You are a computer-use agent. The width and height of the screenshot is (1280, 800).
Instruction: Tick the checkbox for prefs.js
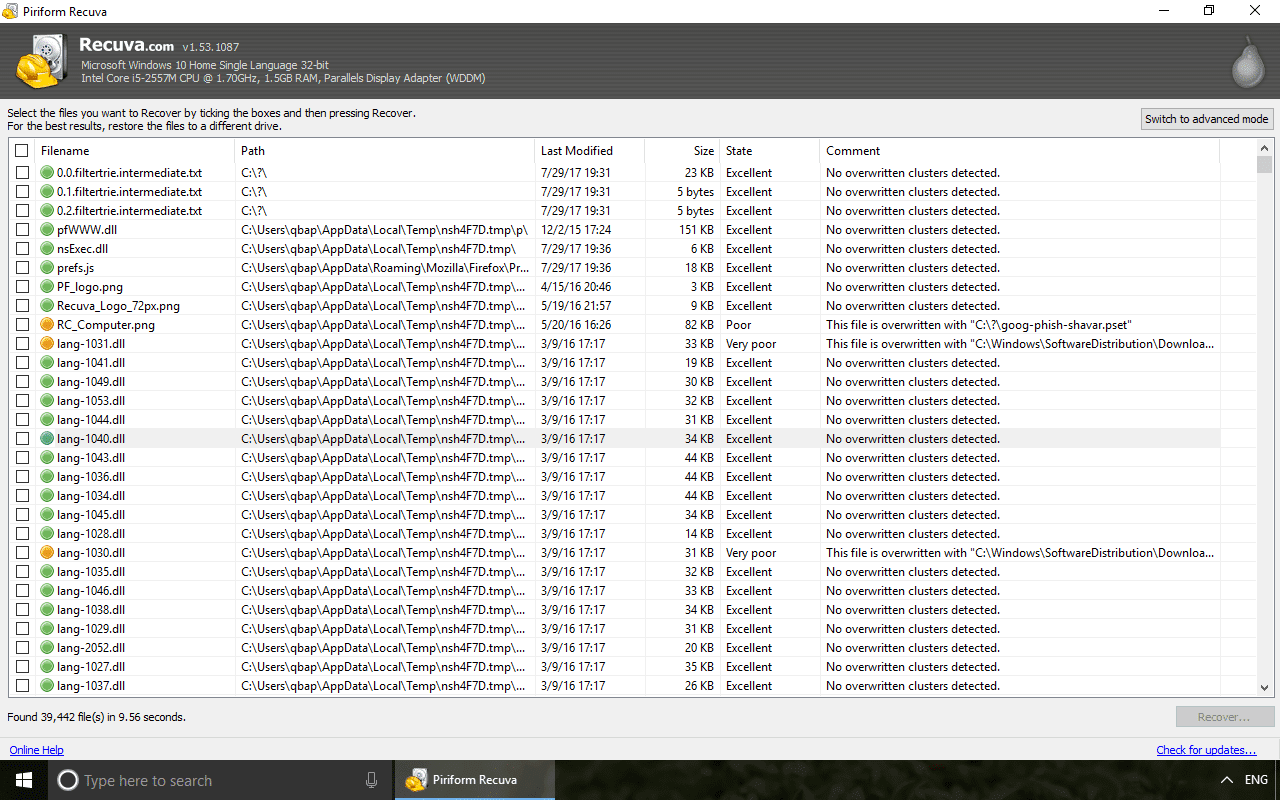point(22,268)
